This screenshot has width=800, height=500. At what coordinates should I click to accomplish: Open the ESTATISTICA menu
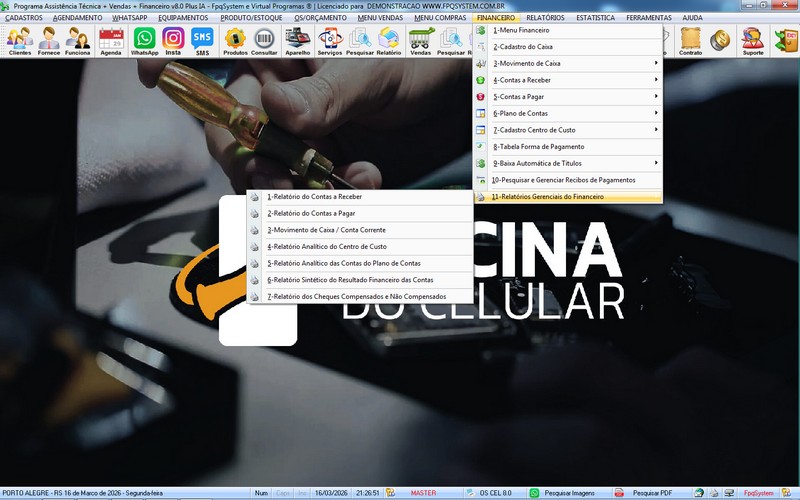click(x=595, y=18)
